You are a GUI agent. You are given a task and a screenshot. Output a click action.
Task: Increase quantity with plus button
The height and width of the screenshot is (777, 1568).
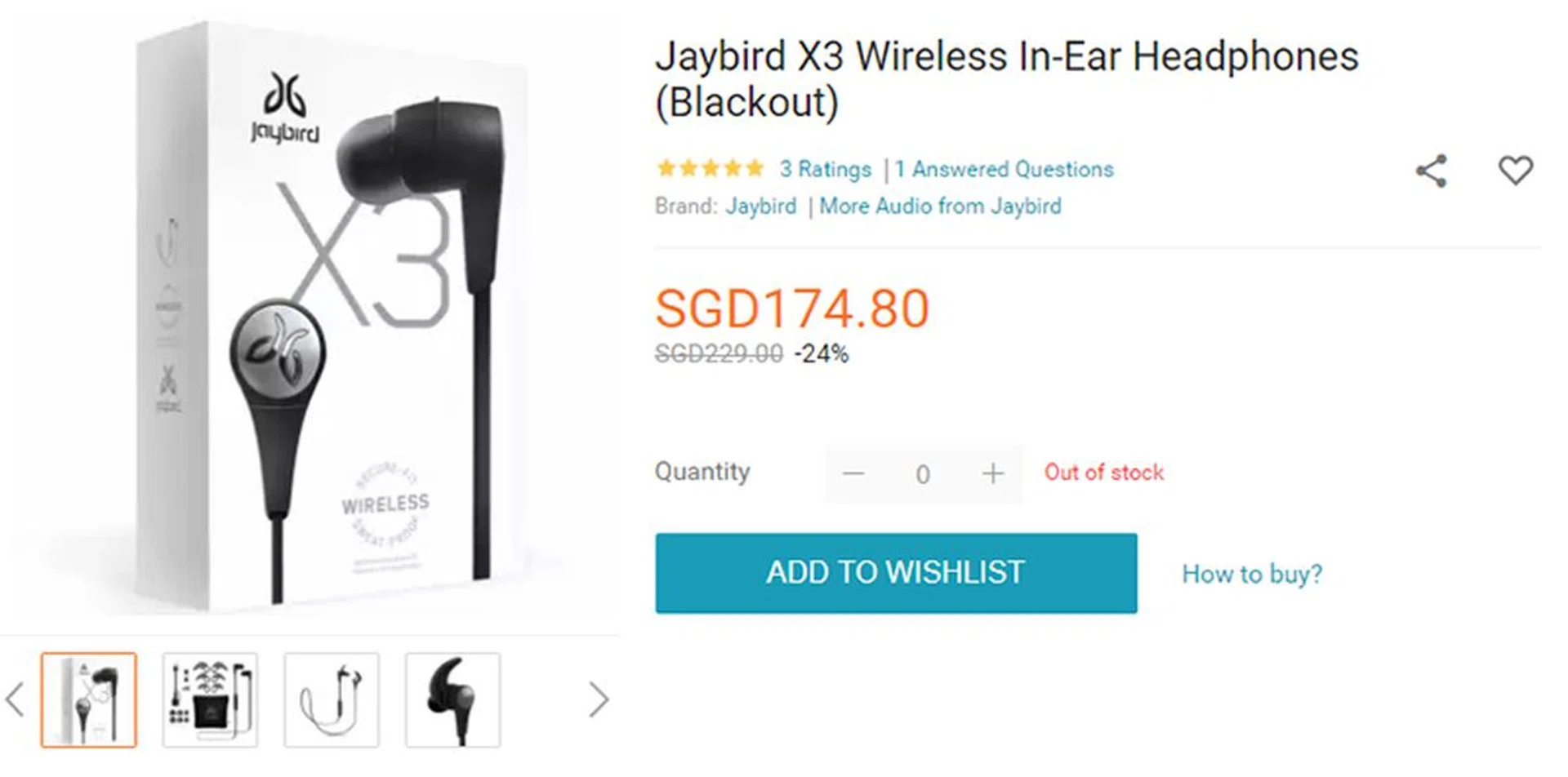992,473
